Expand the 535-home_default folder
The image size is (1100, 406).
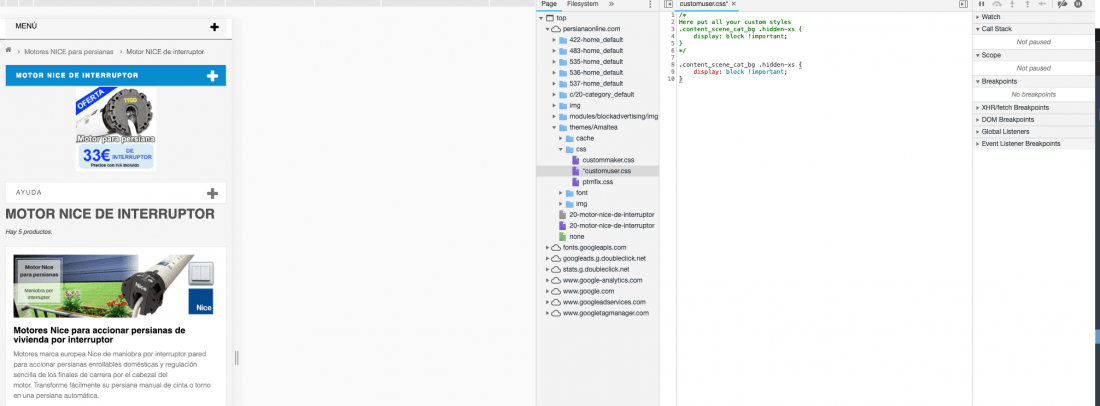click(554, 62)
